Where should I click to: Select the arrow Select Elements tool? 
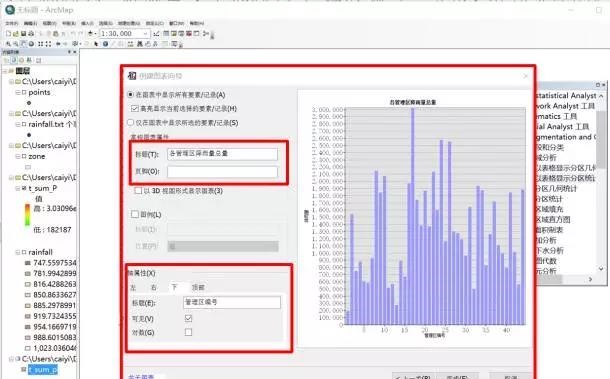[x=96, y=44]
